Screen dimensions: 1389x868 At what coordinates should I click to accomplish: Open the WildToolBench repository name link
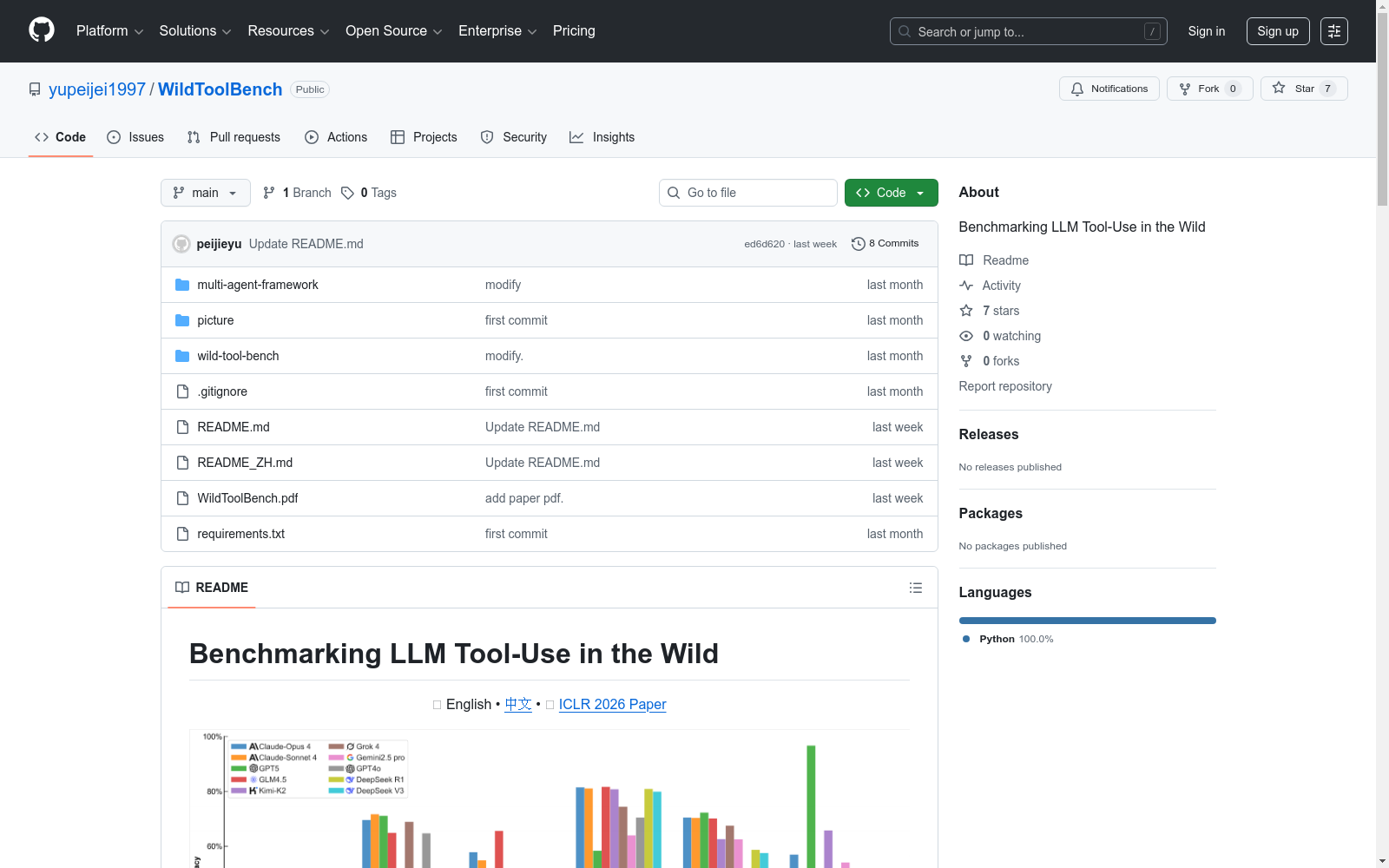(x=221, y=89)
